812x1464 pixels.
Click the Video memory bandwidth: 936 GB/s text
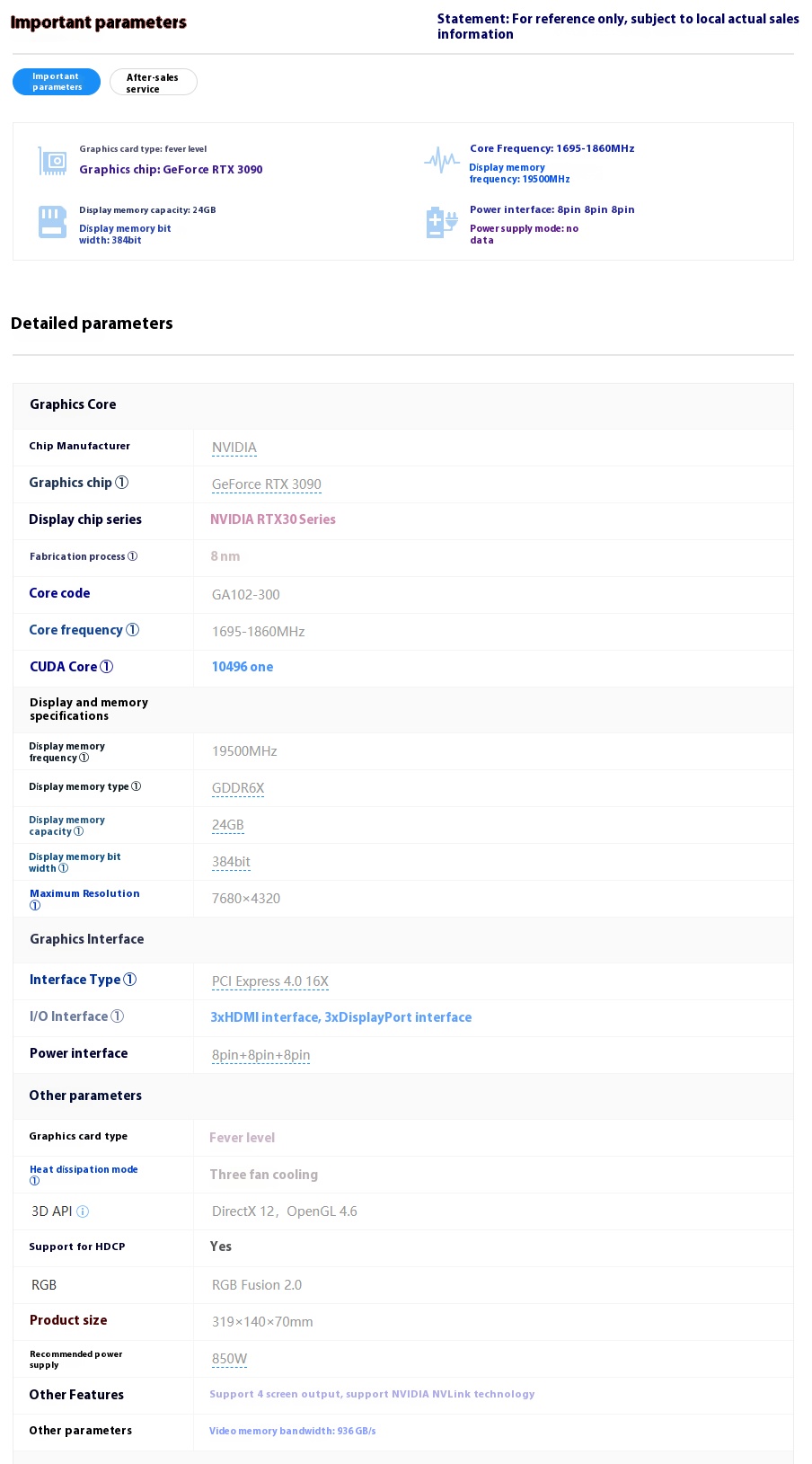(293, 1431)
